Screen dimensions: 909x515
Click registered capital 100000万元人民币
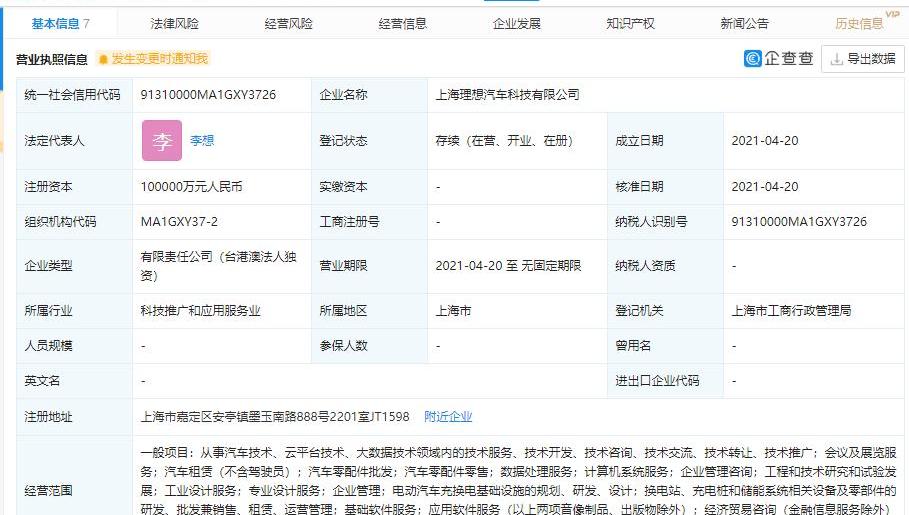191,187
